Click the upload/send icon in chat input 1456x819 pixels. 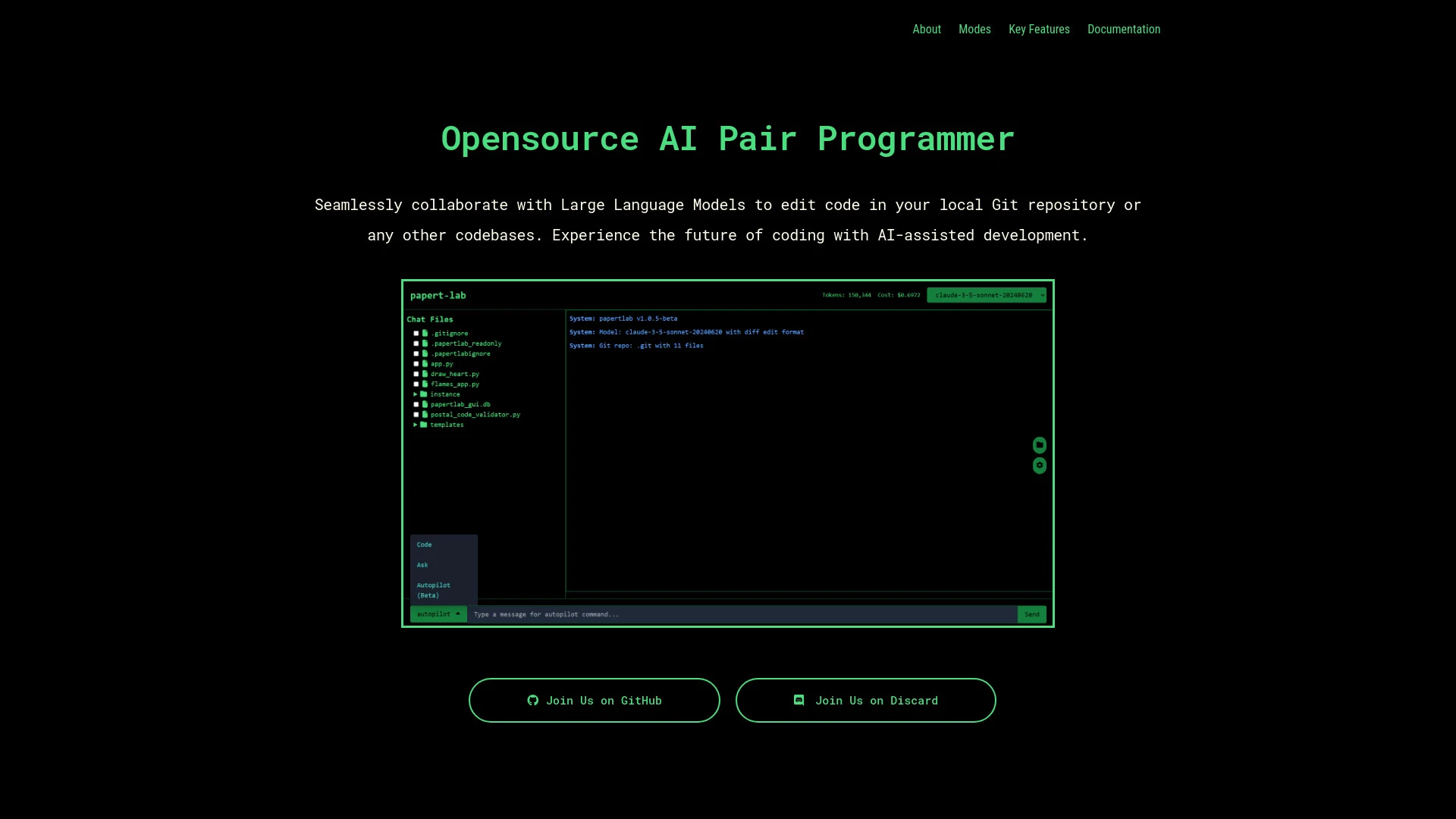(1032, 614)
